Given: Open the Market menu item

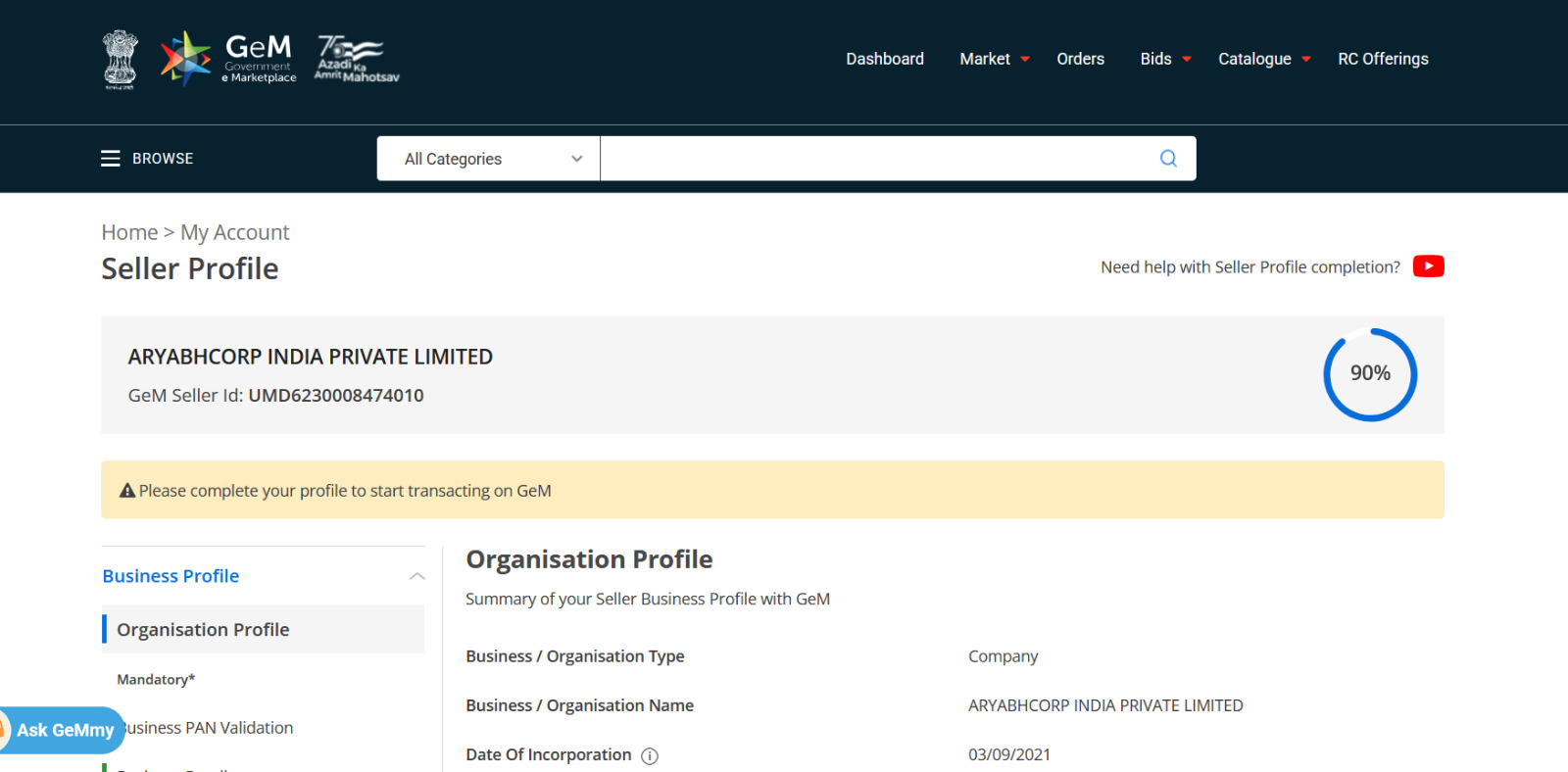Looking at the screenshot, I should pyautogui.click(x=985, y=59).
